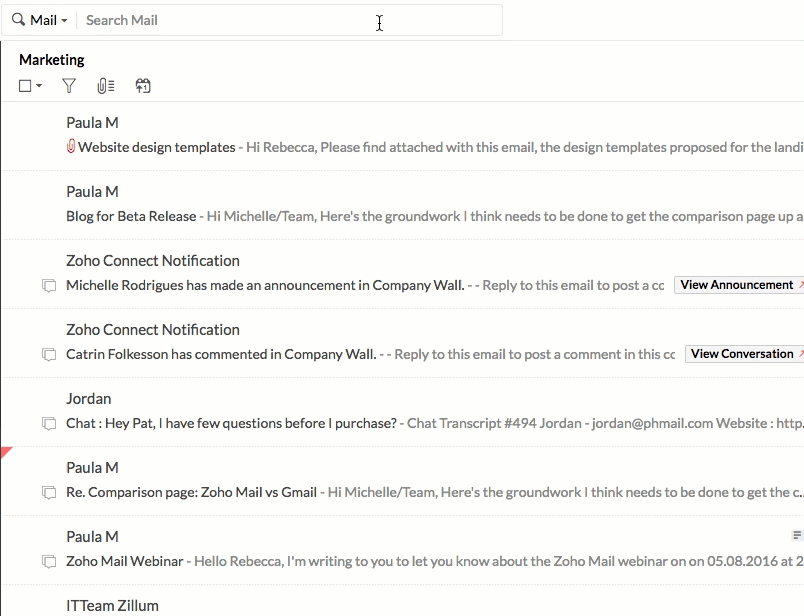
Task: Click the thread icon on Catrin Folkesson notification
Action: pyautogui.click(x=49, y=355)
